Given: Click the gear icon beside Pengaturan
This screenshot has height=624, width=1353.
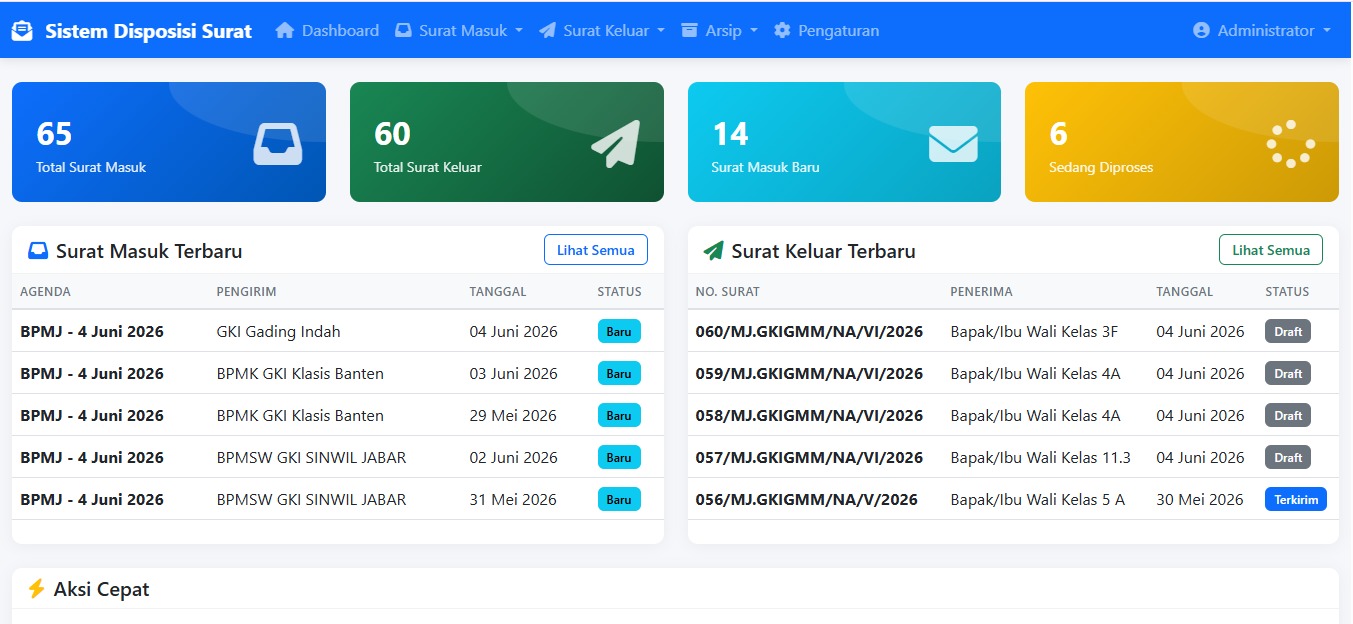Looking at the screenshot, I should (x=782, y=31).
